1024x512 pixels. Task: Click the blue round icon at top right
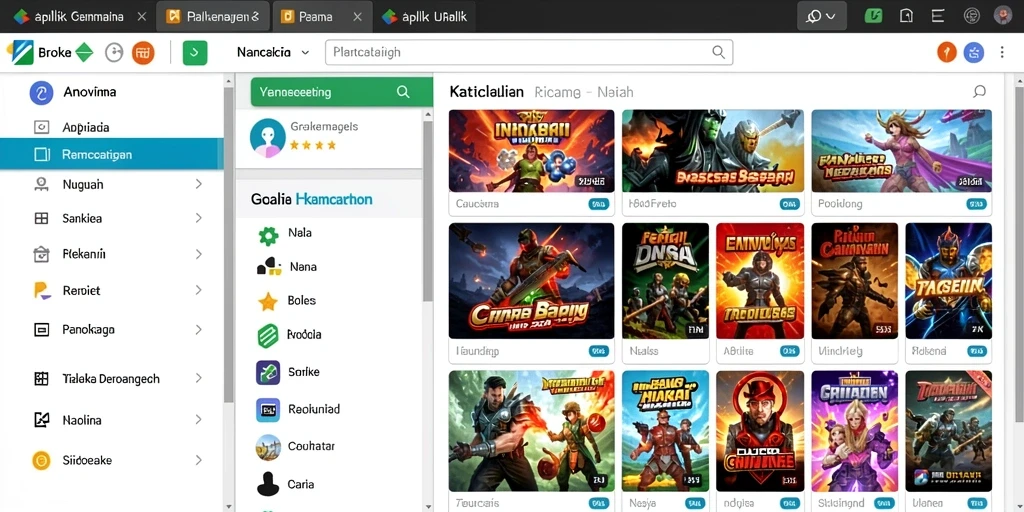(x=974, y=52)
